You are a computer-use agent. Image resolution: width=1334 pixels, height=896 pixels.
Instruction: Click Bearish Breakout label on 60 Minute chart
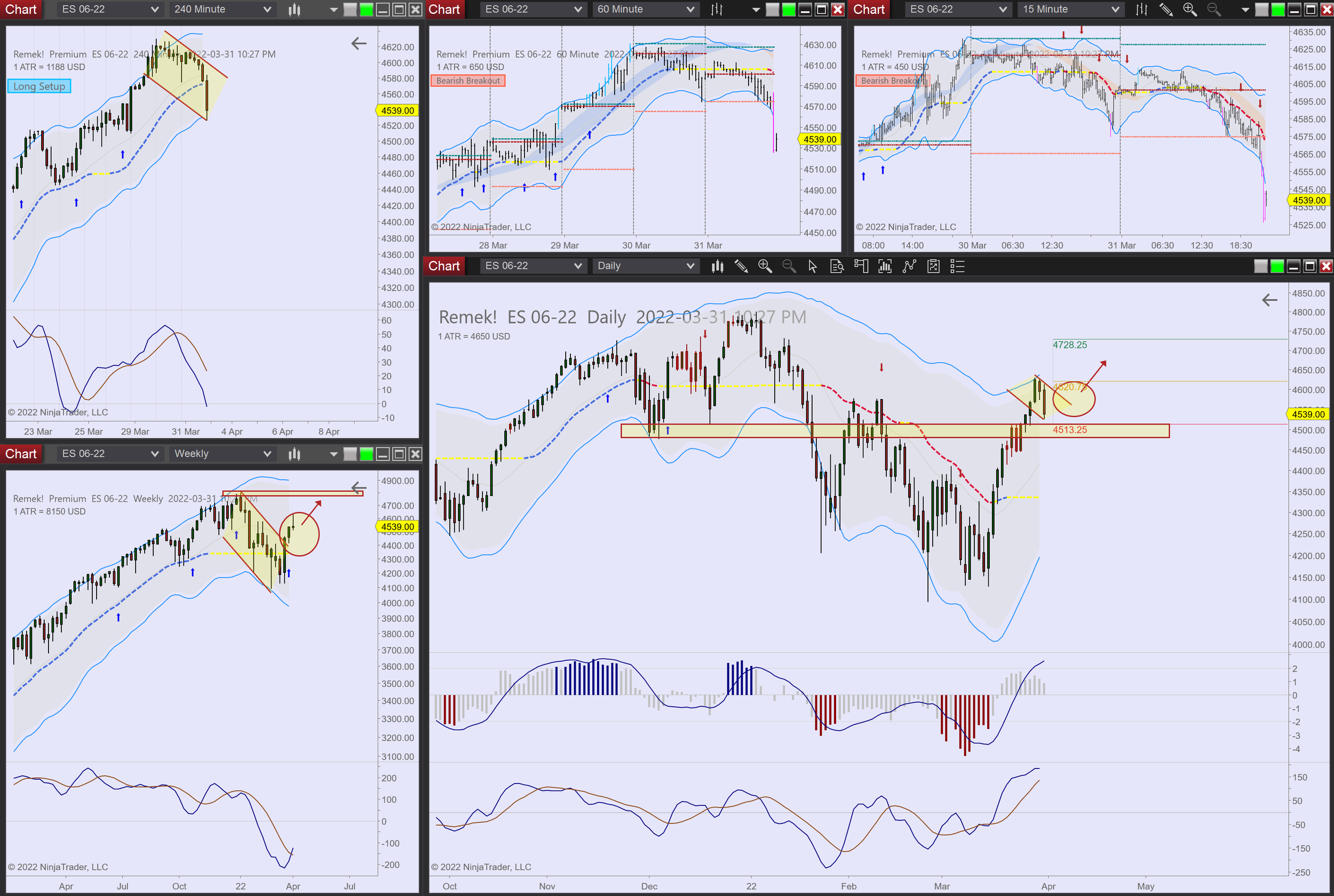pyautogui.click(x=467, y=81)
